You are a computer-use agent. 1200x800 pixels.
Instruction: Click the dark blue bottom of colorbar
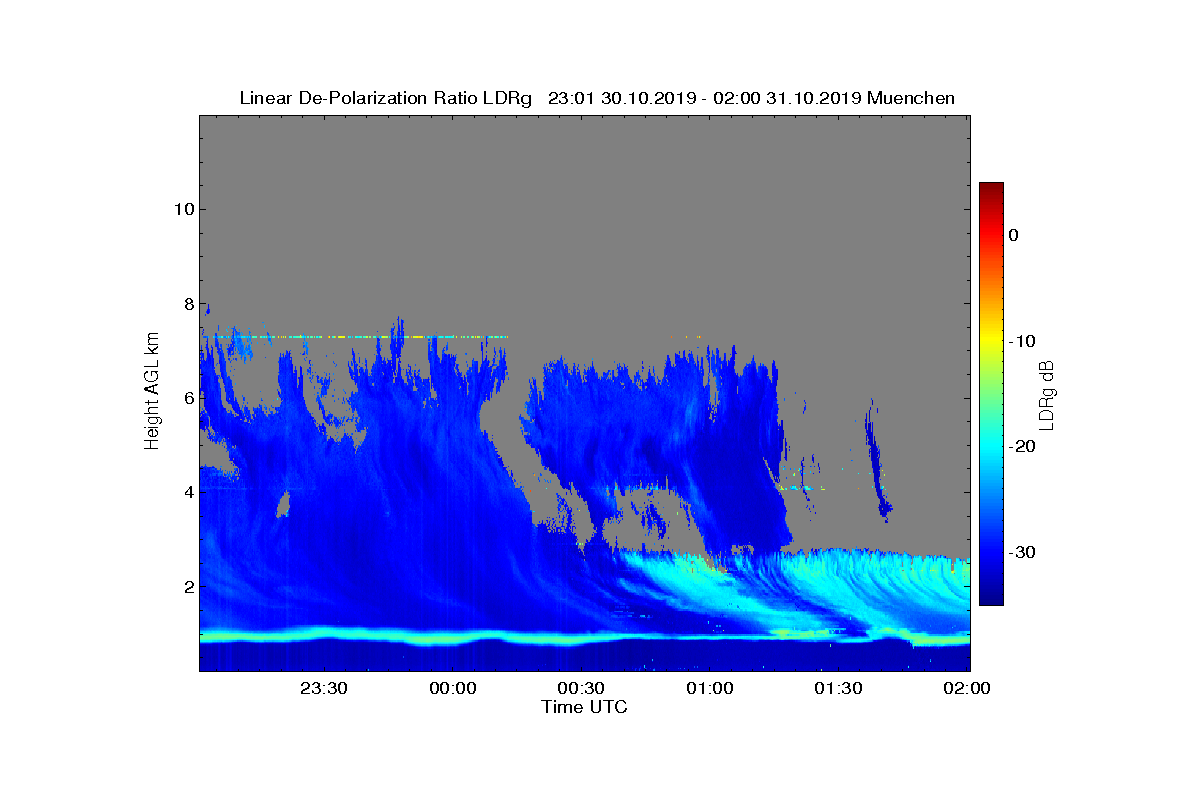point(991,600)
